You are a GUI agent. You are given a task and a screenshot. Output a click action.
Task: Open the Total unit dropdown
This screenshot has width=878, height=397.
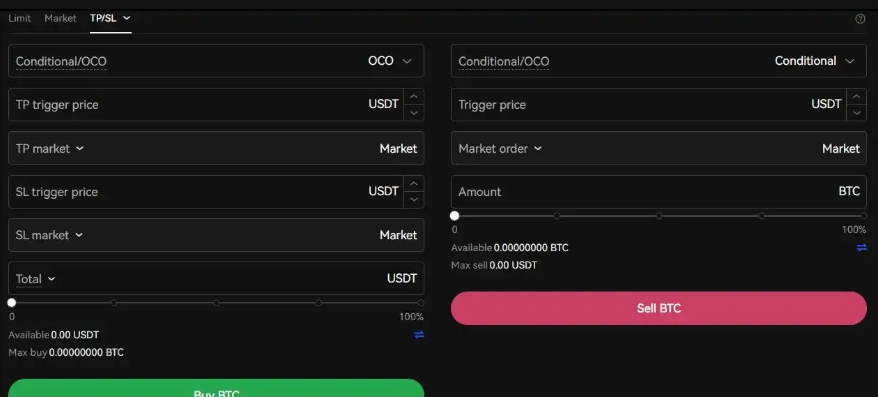click(x=35, y=279)
